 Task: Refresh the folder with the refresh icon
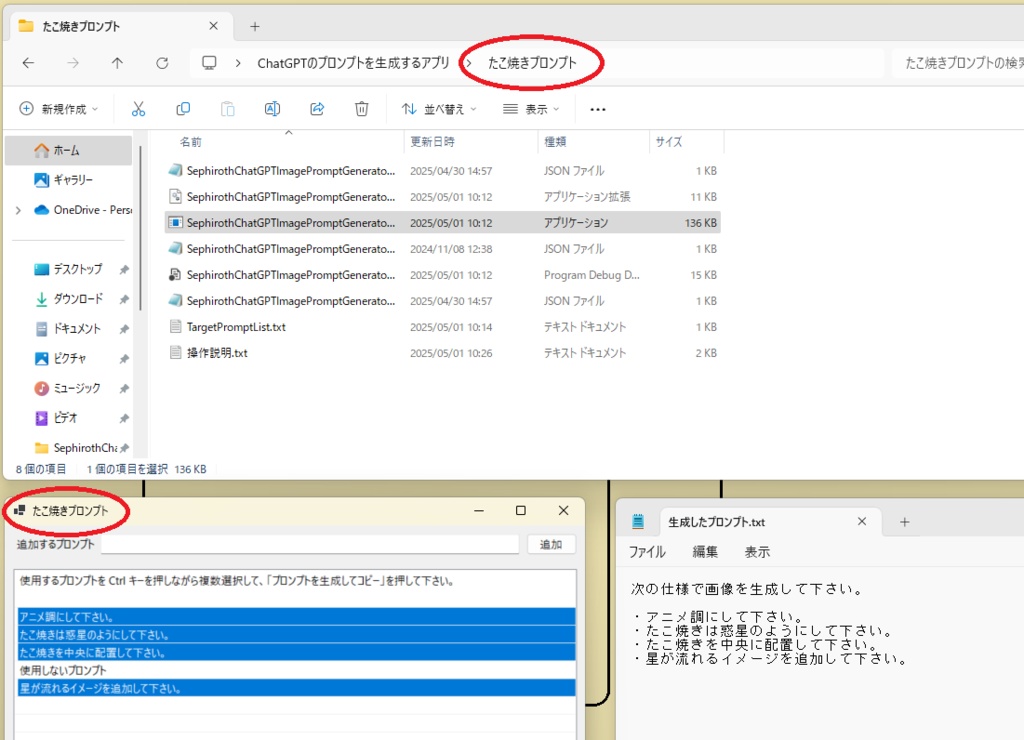point(162,61)
